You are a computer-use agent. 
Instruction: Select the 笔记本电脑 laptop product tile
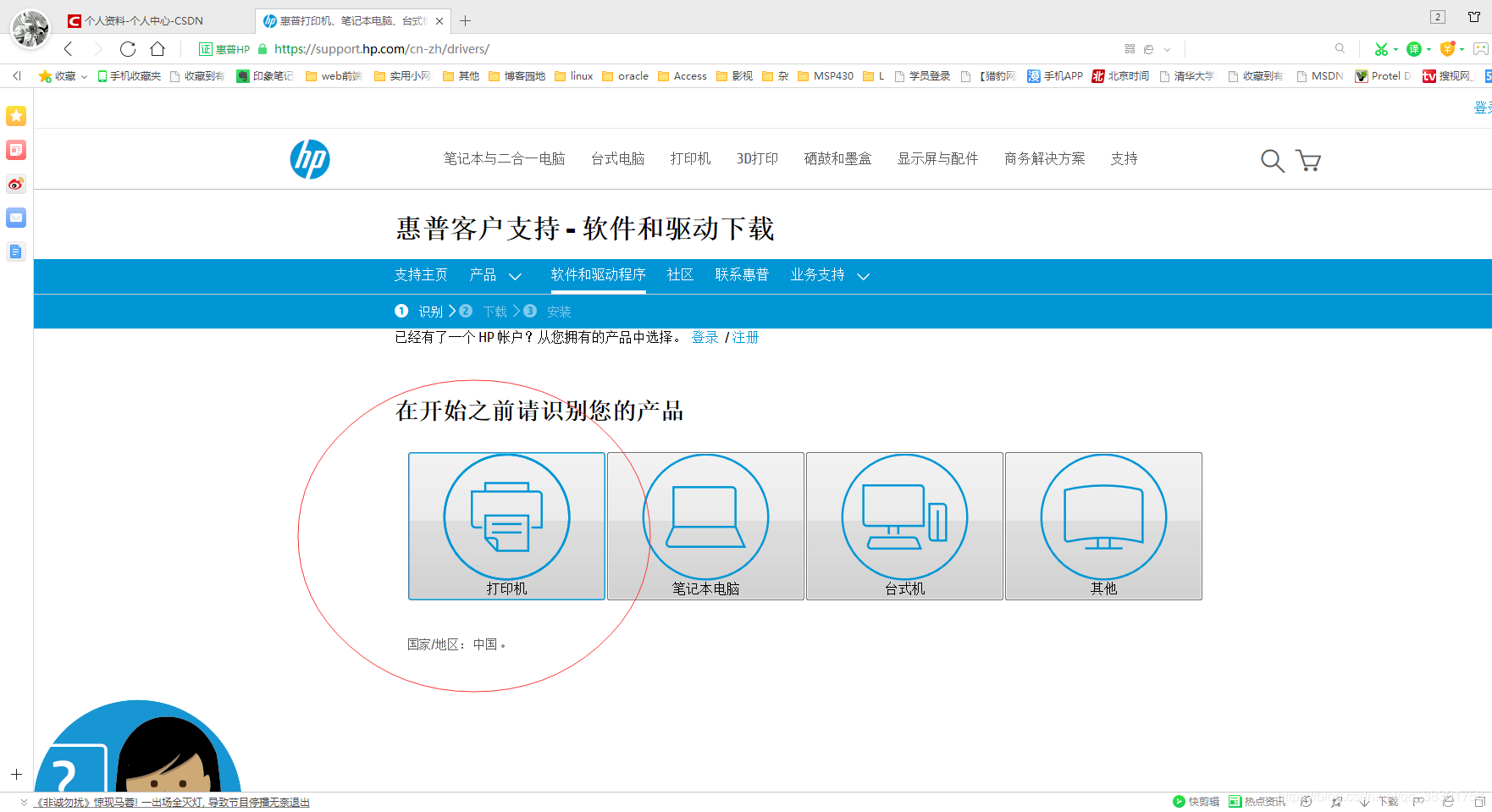tap(705, 526)
